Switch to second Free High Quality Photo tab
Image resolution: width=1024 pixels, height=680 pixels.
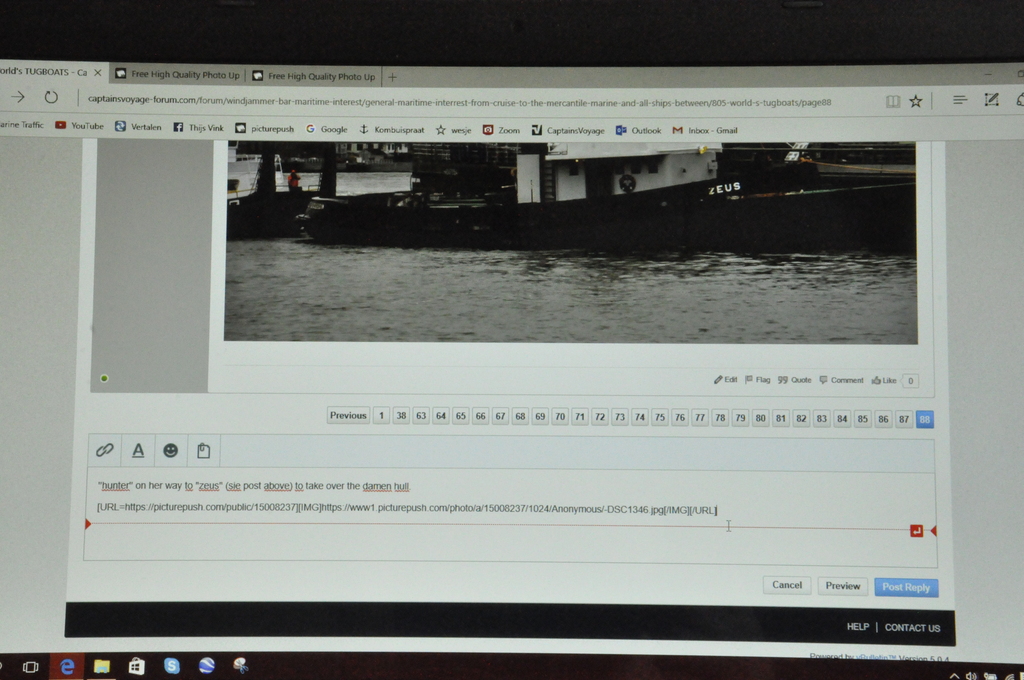(314, 76)
